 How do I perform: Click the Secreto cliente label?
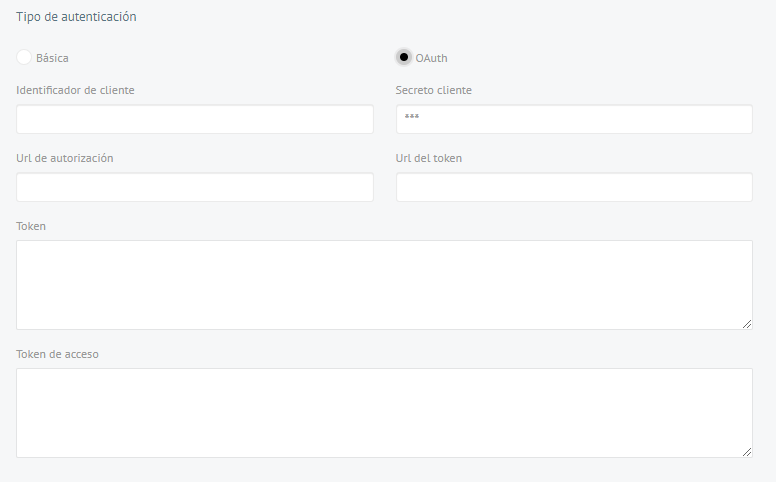click(x=434, y=90)
